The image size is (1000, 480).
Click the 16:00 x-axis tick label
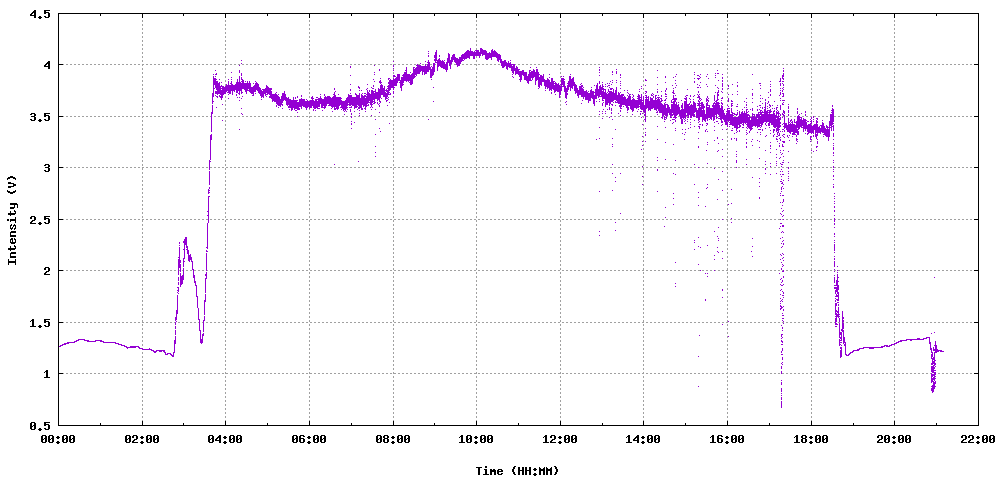click(727, 439)
